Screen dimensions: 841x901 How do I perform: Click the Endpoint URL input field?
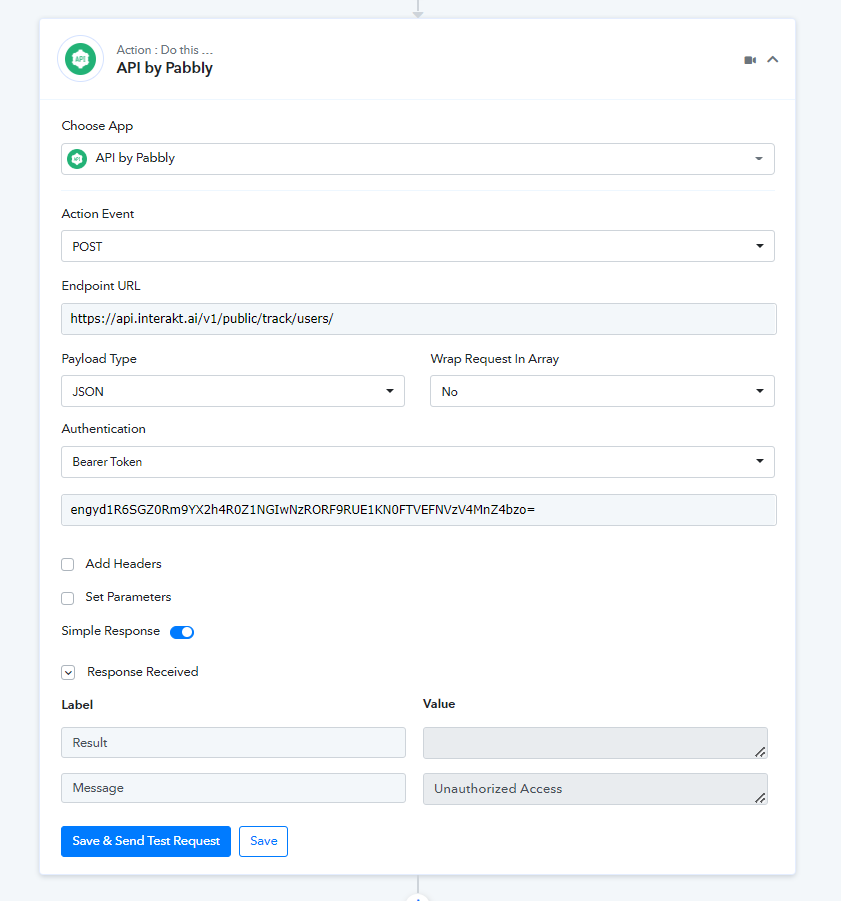click(419, 319)
